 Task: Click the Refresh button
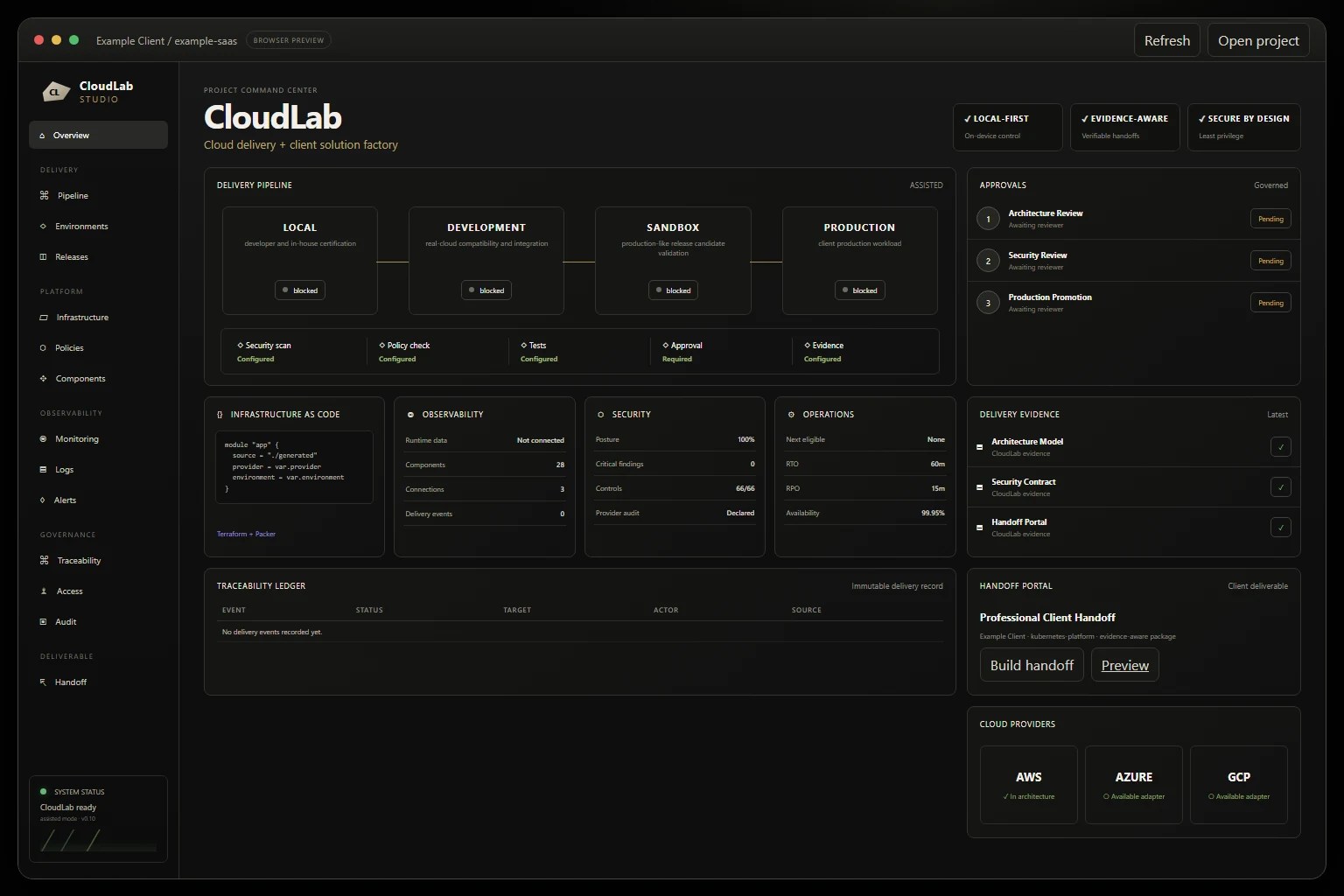(1166, 40)
